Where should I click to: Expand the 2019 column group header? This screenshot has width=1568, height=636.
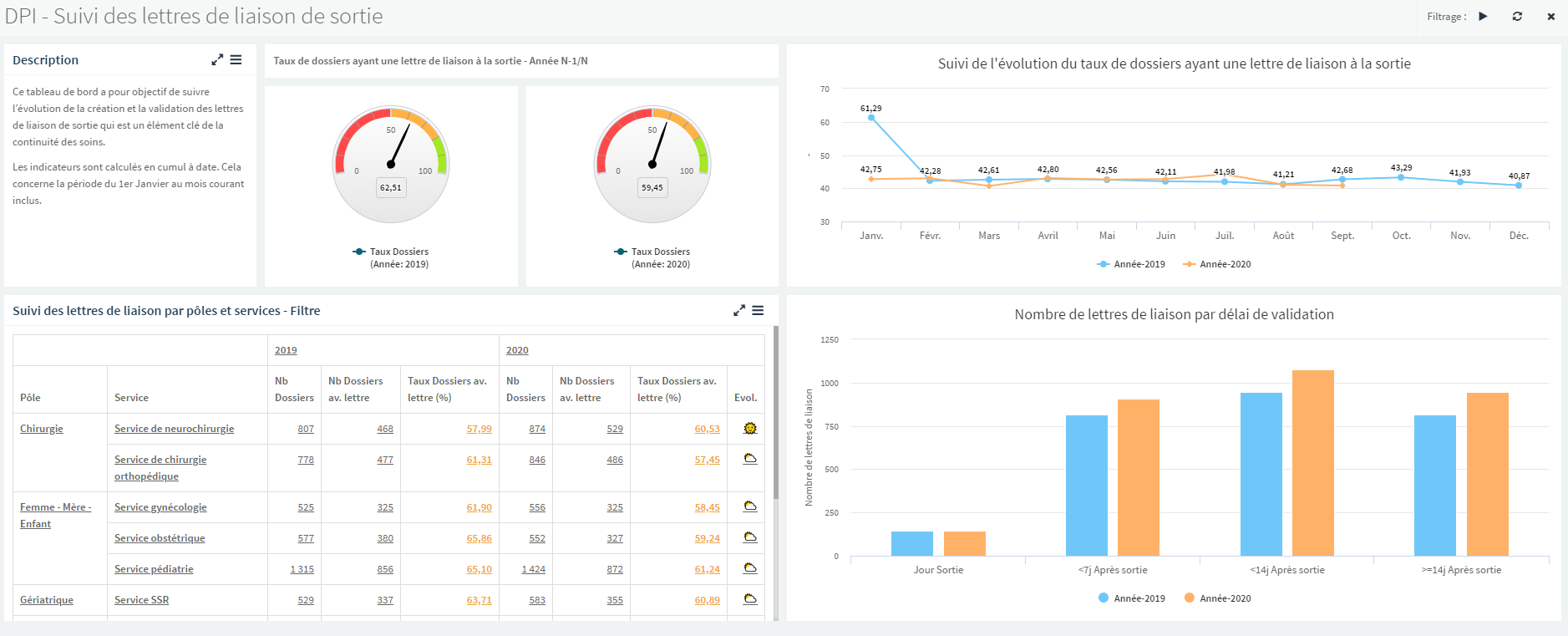click(286, 350)
